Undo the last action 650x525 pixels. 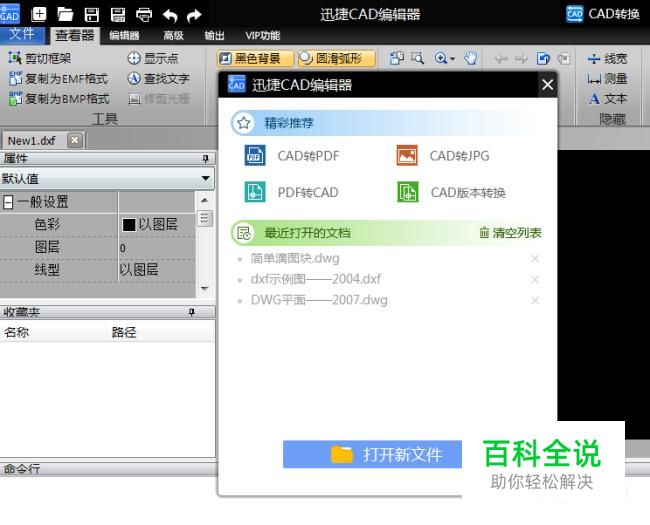point(170,16)
